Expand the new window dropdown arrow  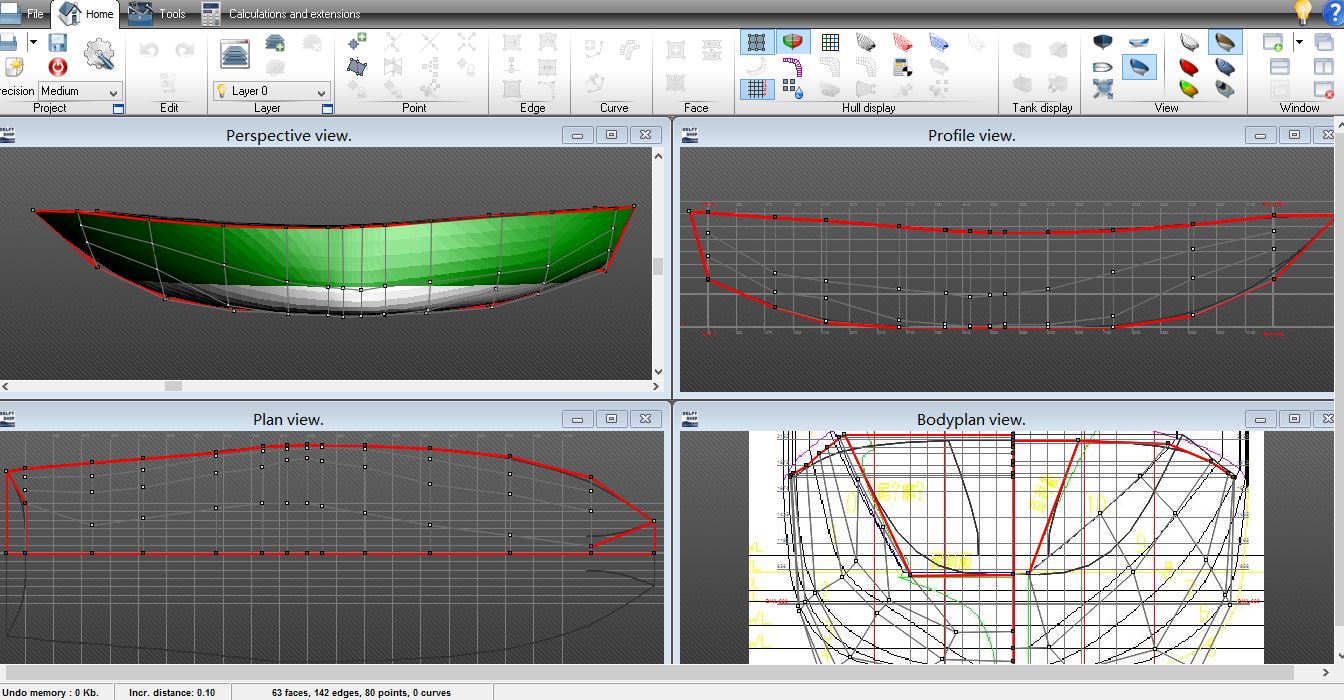[1299, 42]
